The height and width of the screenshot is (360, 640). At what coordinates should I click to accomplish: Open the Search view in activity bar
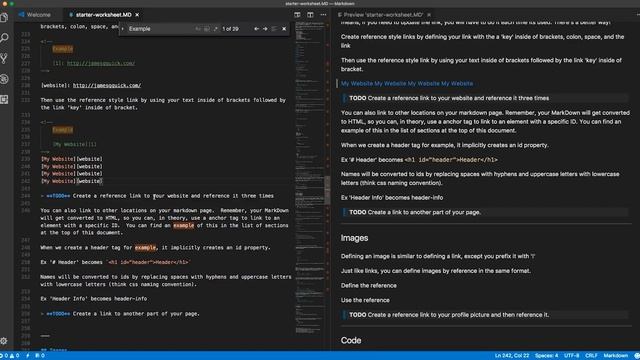(x=4, y=38)
